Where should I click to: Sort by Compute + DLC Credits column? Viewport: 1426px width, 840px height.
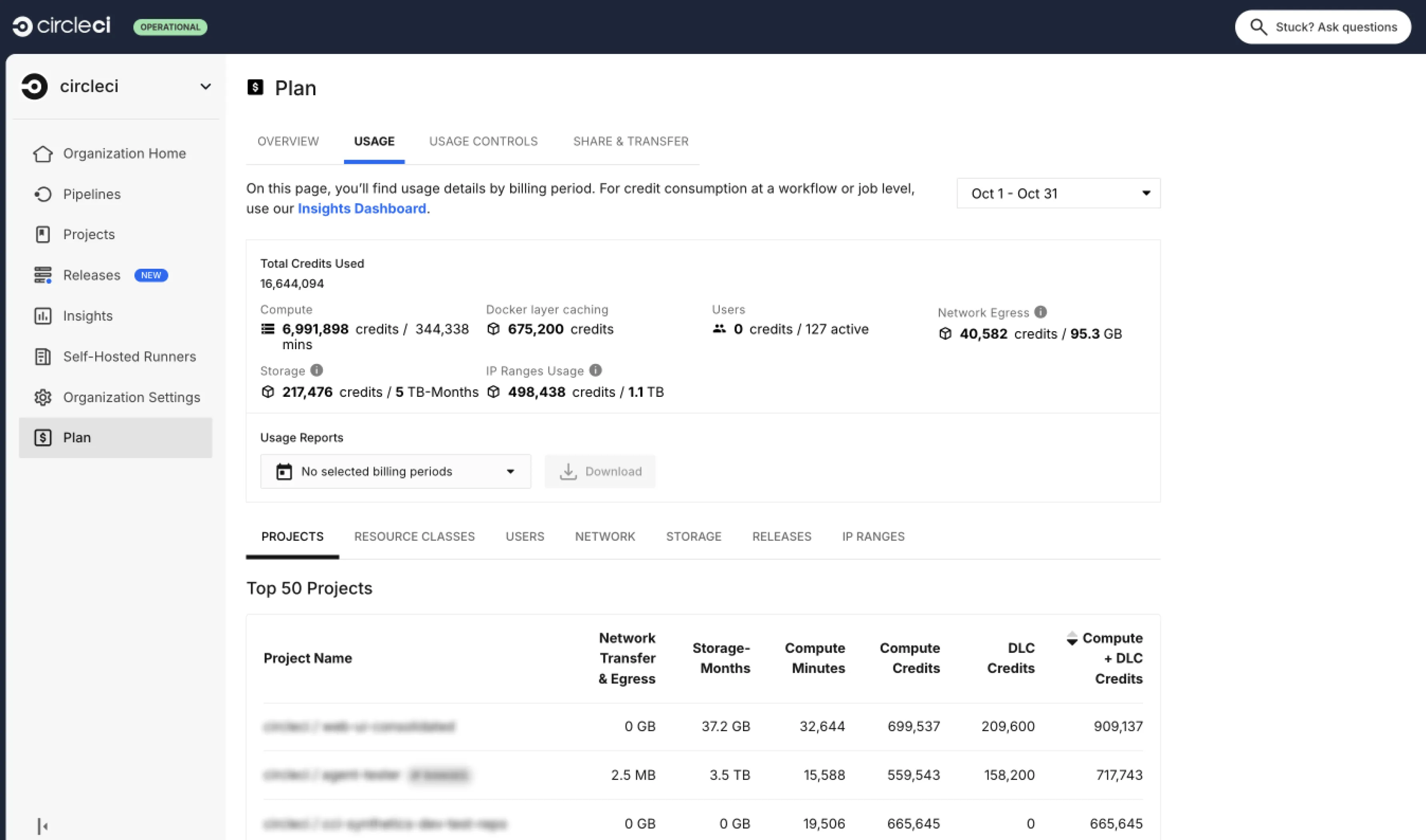(x=1106, y=658)
